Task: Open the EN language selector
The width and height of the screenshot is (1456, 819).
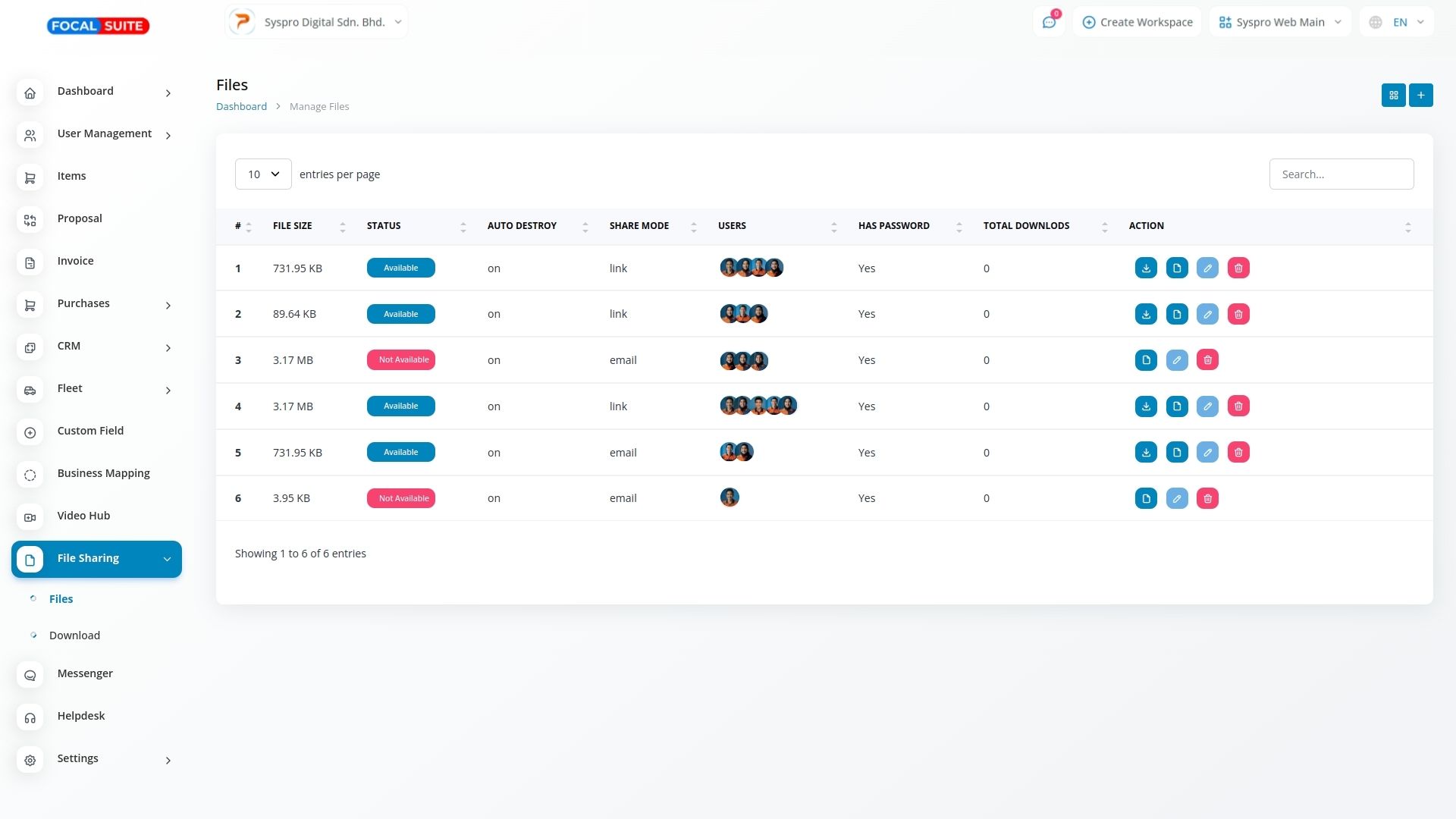Action: click(x=1397, y=22)
